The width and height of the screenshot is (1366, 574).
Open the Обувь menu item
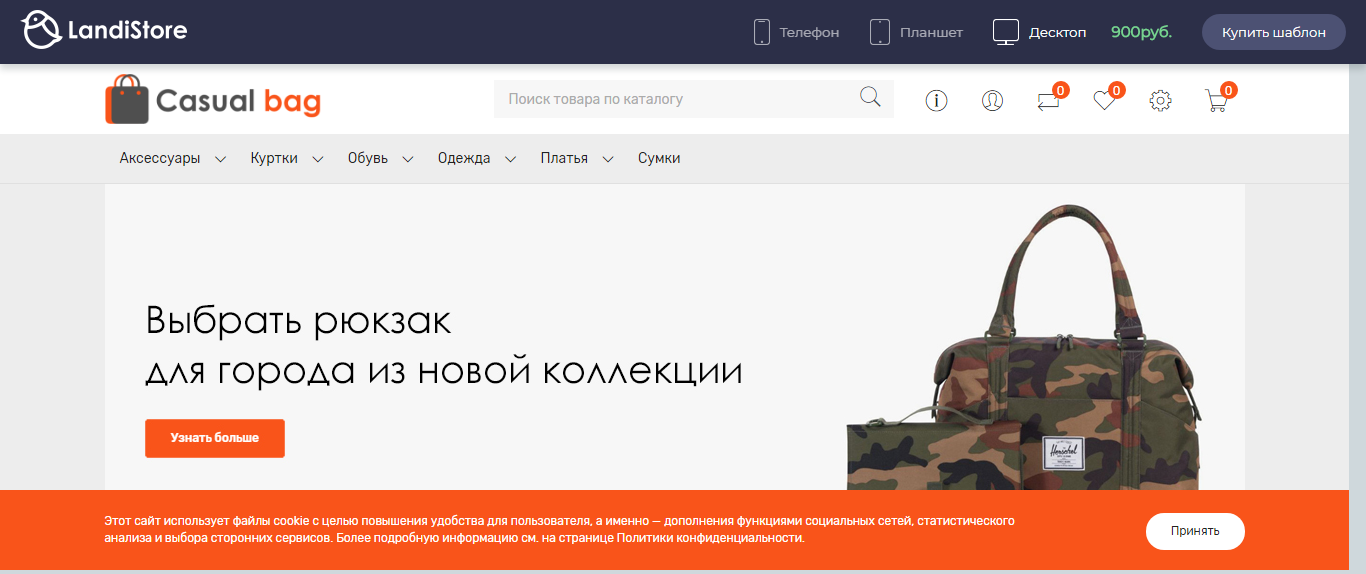click(368, 158)
